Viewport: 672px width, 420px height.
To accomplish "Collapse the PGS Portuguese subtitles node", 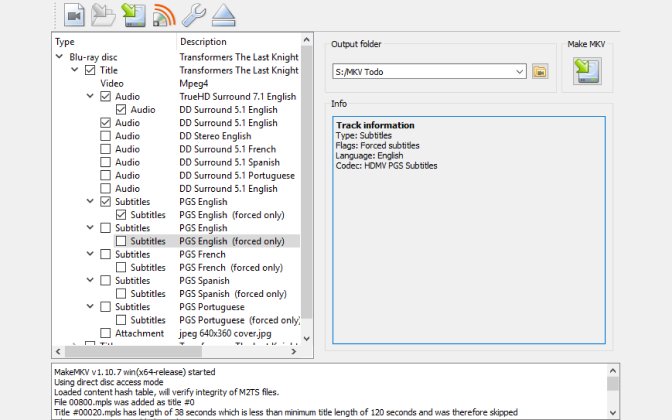I will (x=90, y=306).
